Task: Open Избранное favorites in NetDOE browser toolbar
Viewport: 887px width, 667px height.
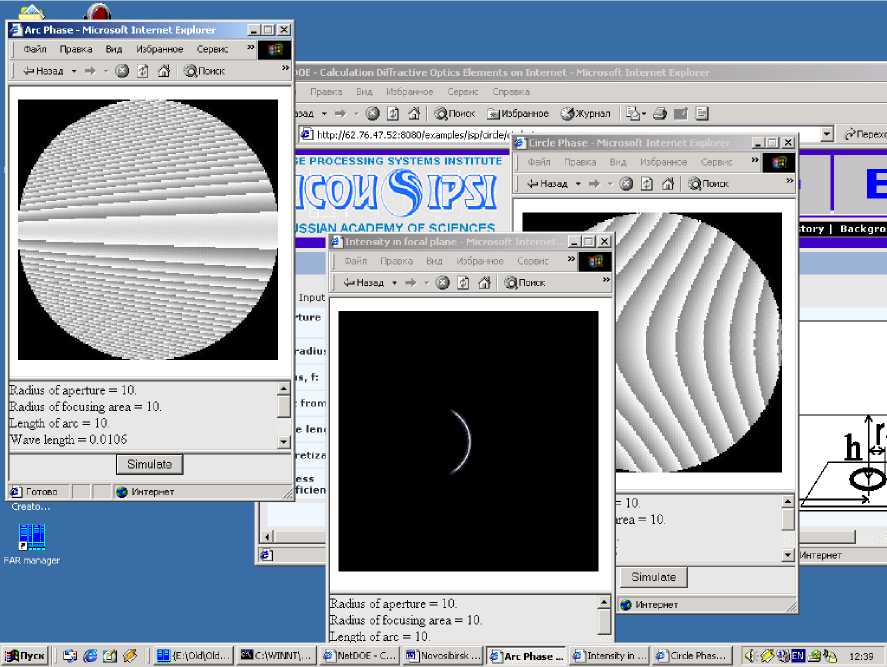Action: tap(518, 113)
